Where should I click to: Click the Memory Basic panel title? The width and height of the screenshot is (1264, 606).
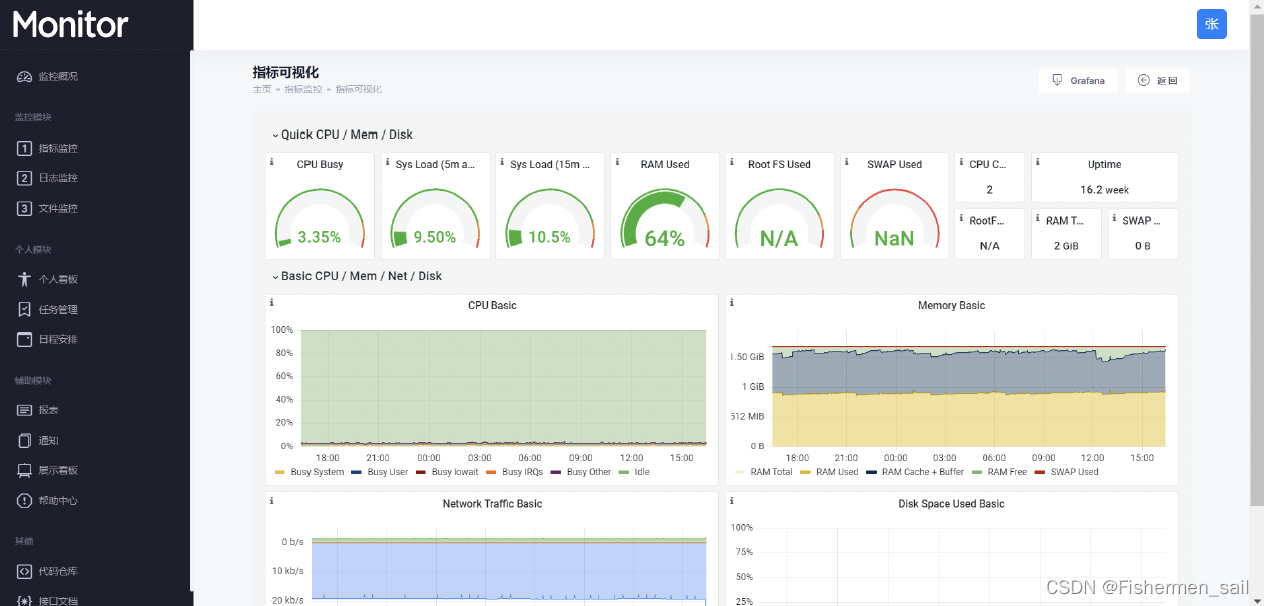coord(951,306)
